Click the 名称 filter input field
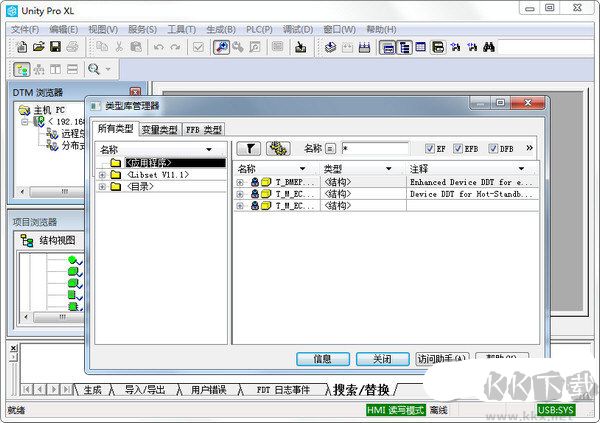 (374, 149)
